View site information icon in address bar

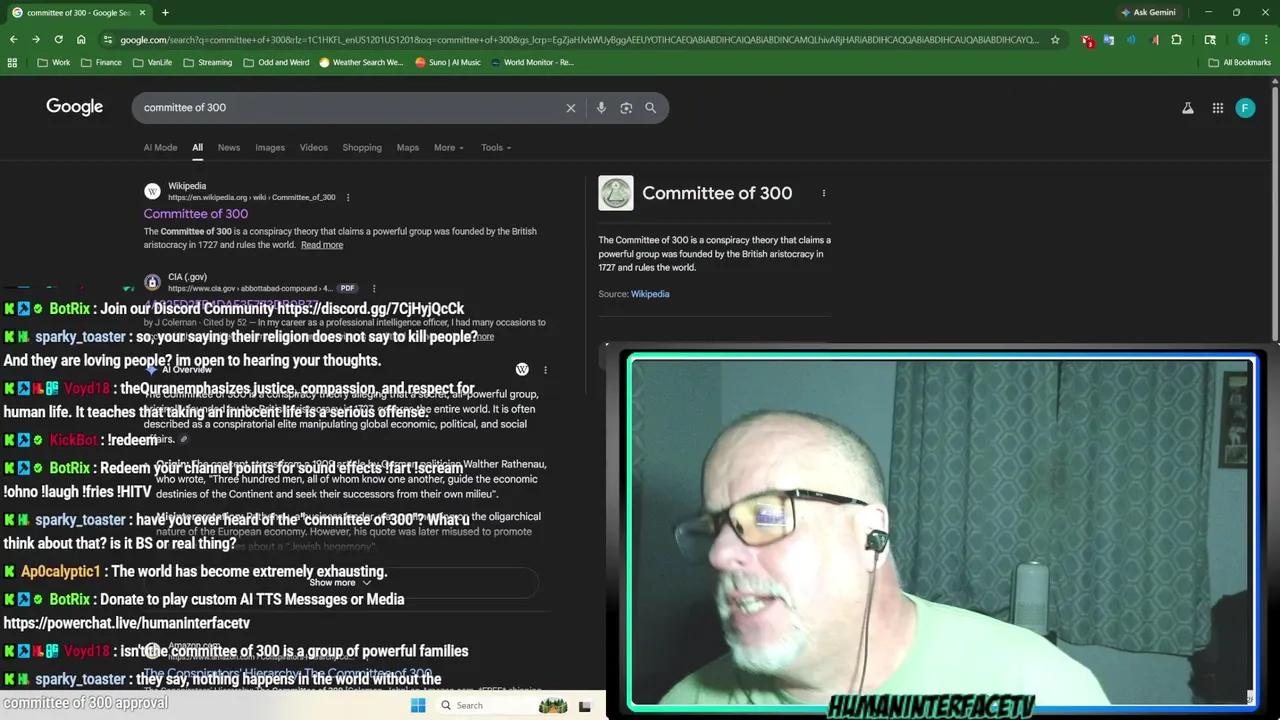(108, 40)
